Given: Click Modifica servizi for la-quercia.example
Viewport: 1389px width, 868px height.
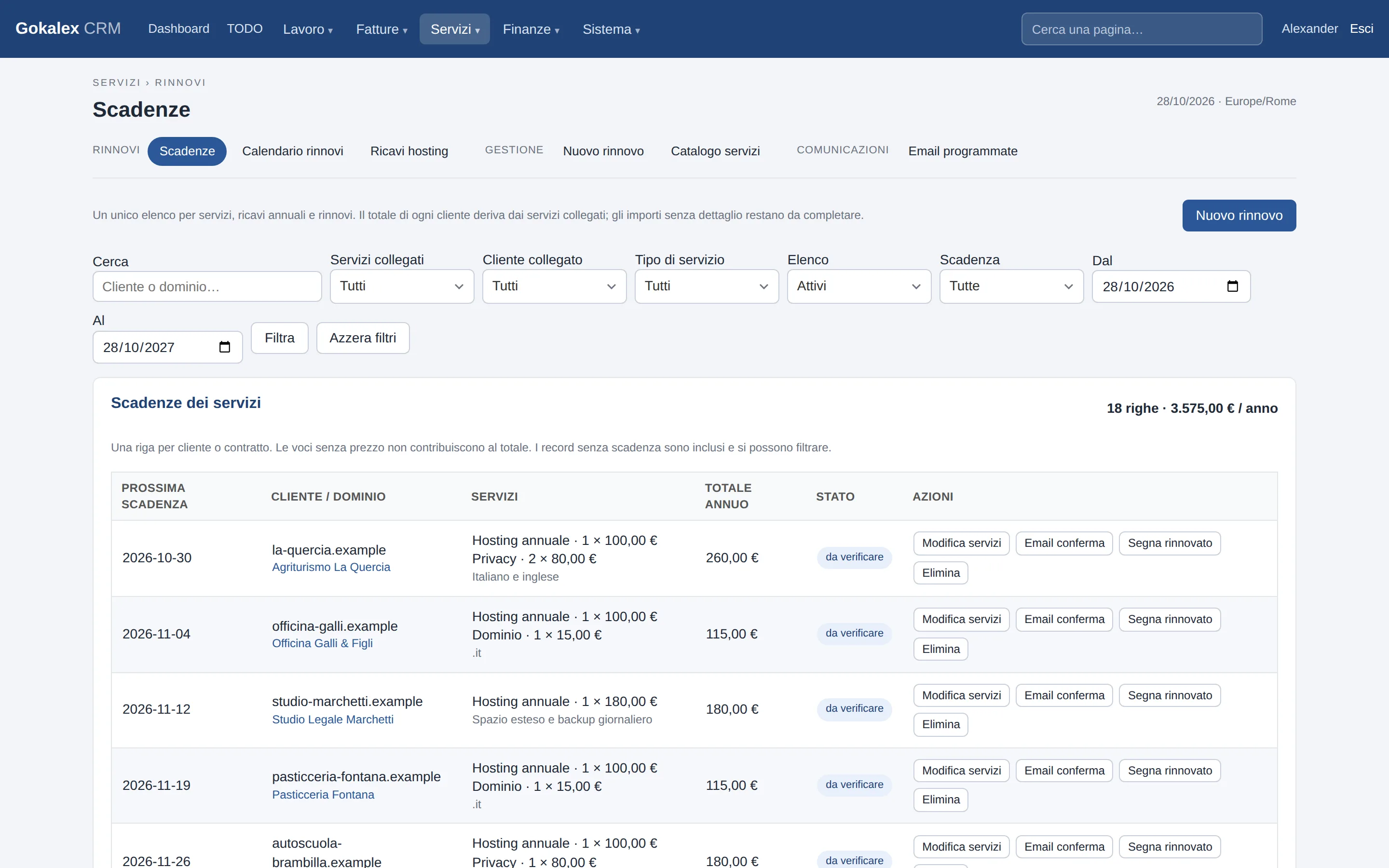Looking at the screenshot, I should pos(961,543).
